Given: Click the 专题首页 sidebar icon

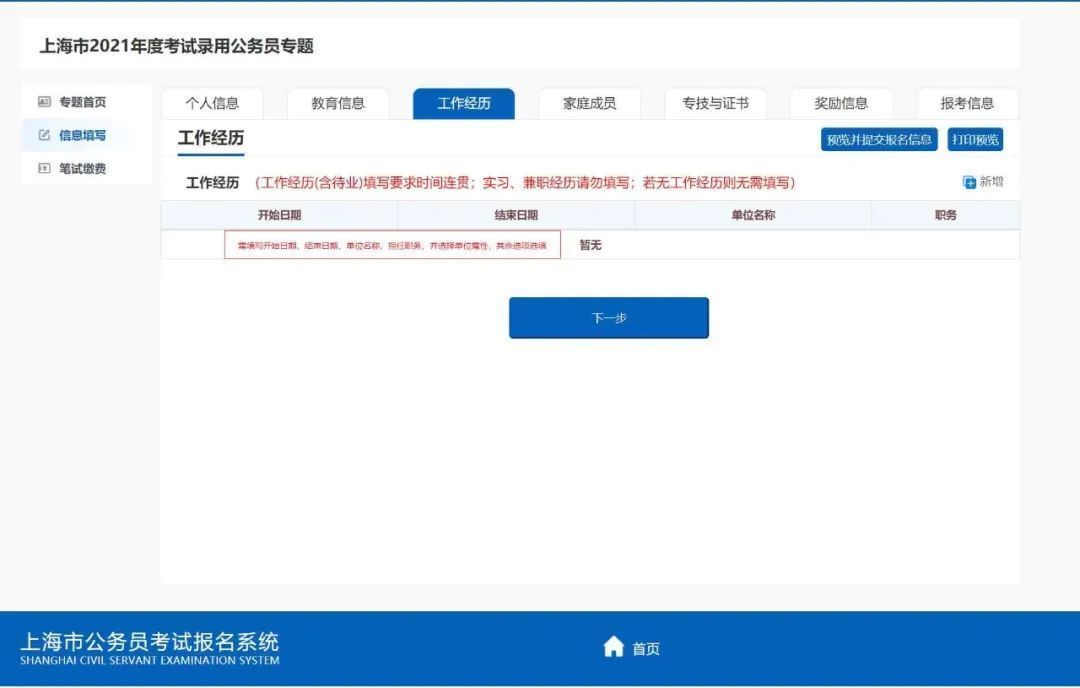Looking at the screenshot, I should pos(44,102).
